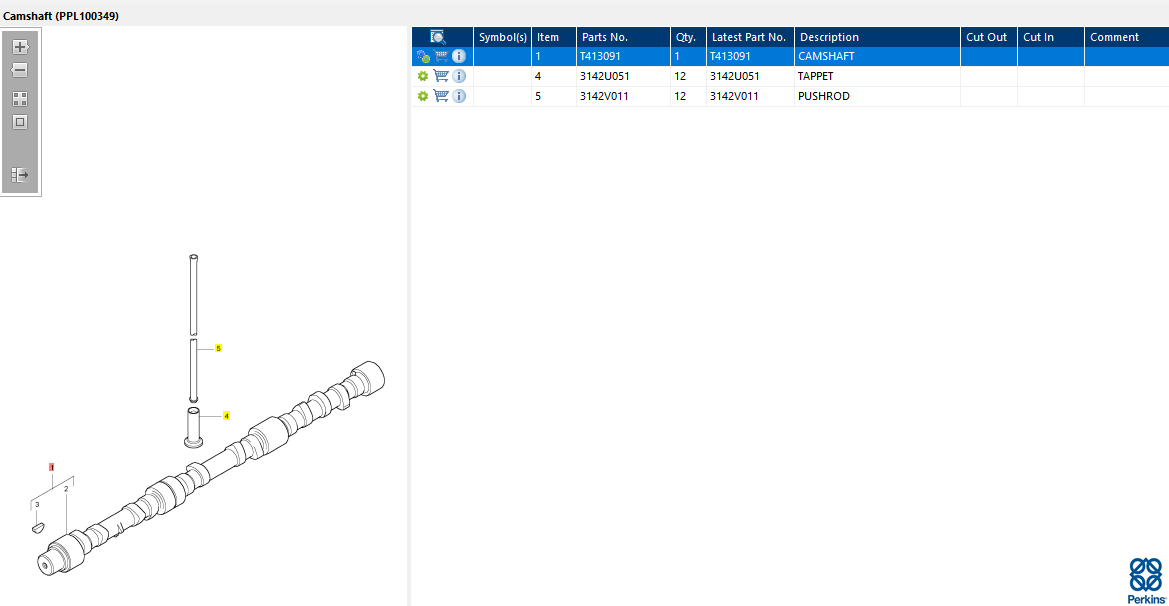Click the Comment column header

pos(1127,37)
